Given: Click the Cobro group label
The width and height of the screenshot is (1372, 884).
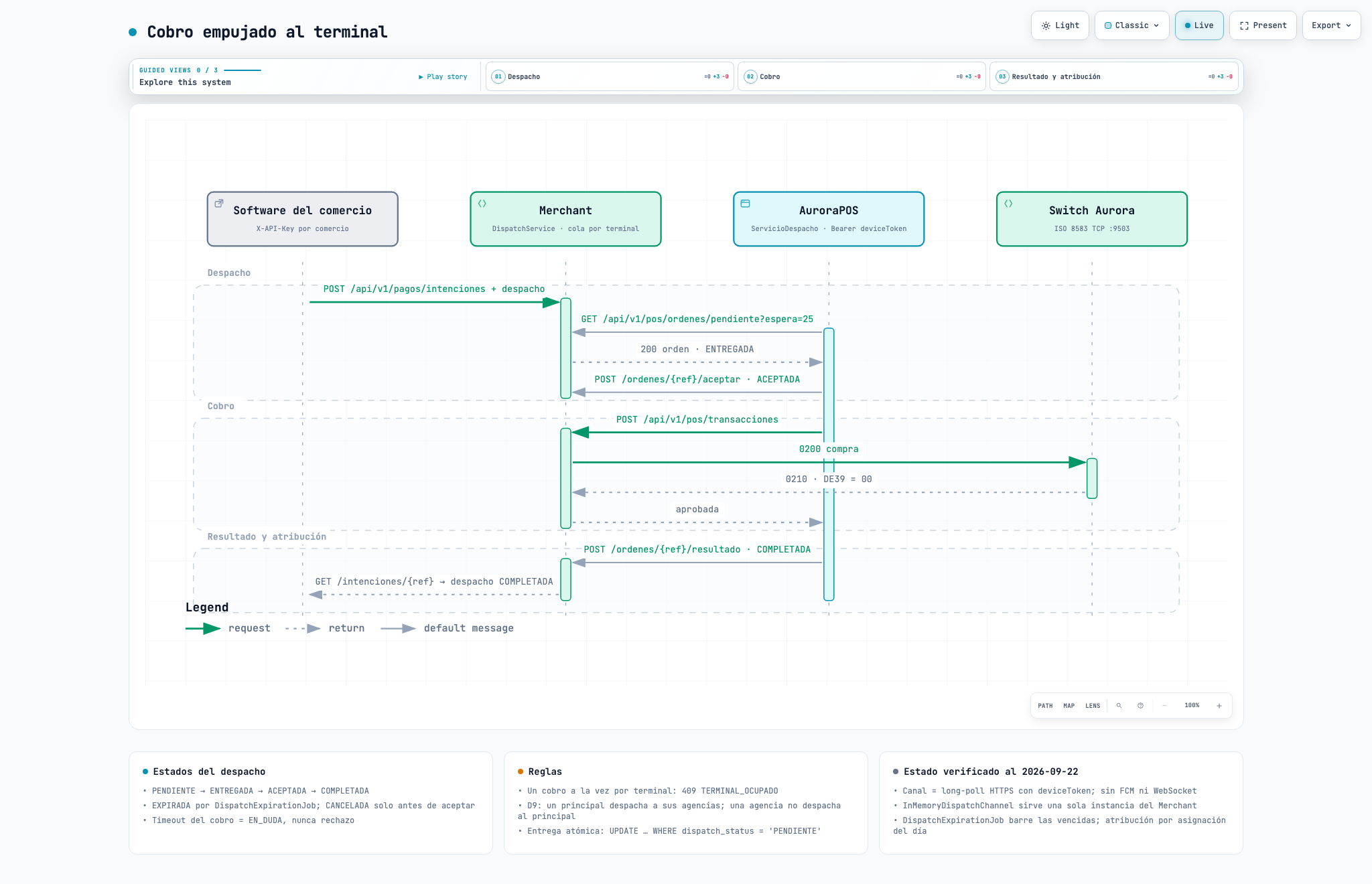Looking at the screenshot, I should [x=221, y=407].
